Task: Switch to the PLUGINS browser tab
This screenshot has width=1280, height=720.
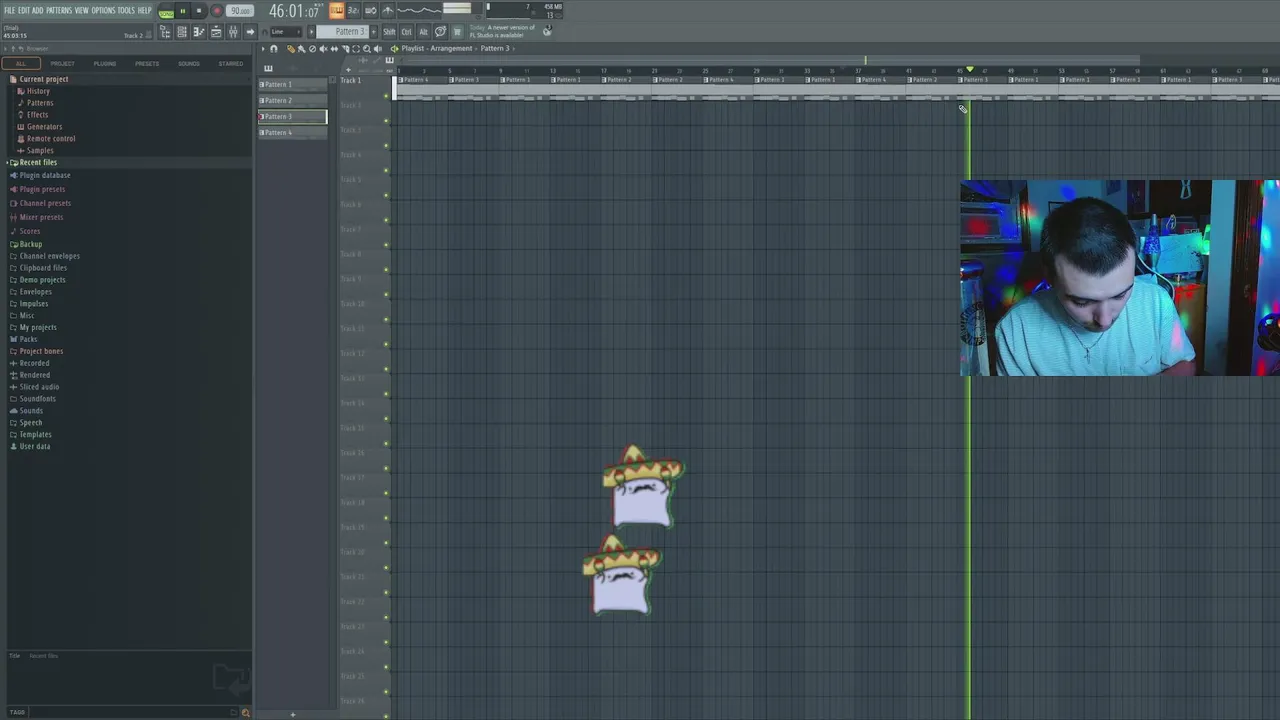Action: pyautogui.click(x=105, y=64)
